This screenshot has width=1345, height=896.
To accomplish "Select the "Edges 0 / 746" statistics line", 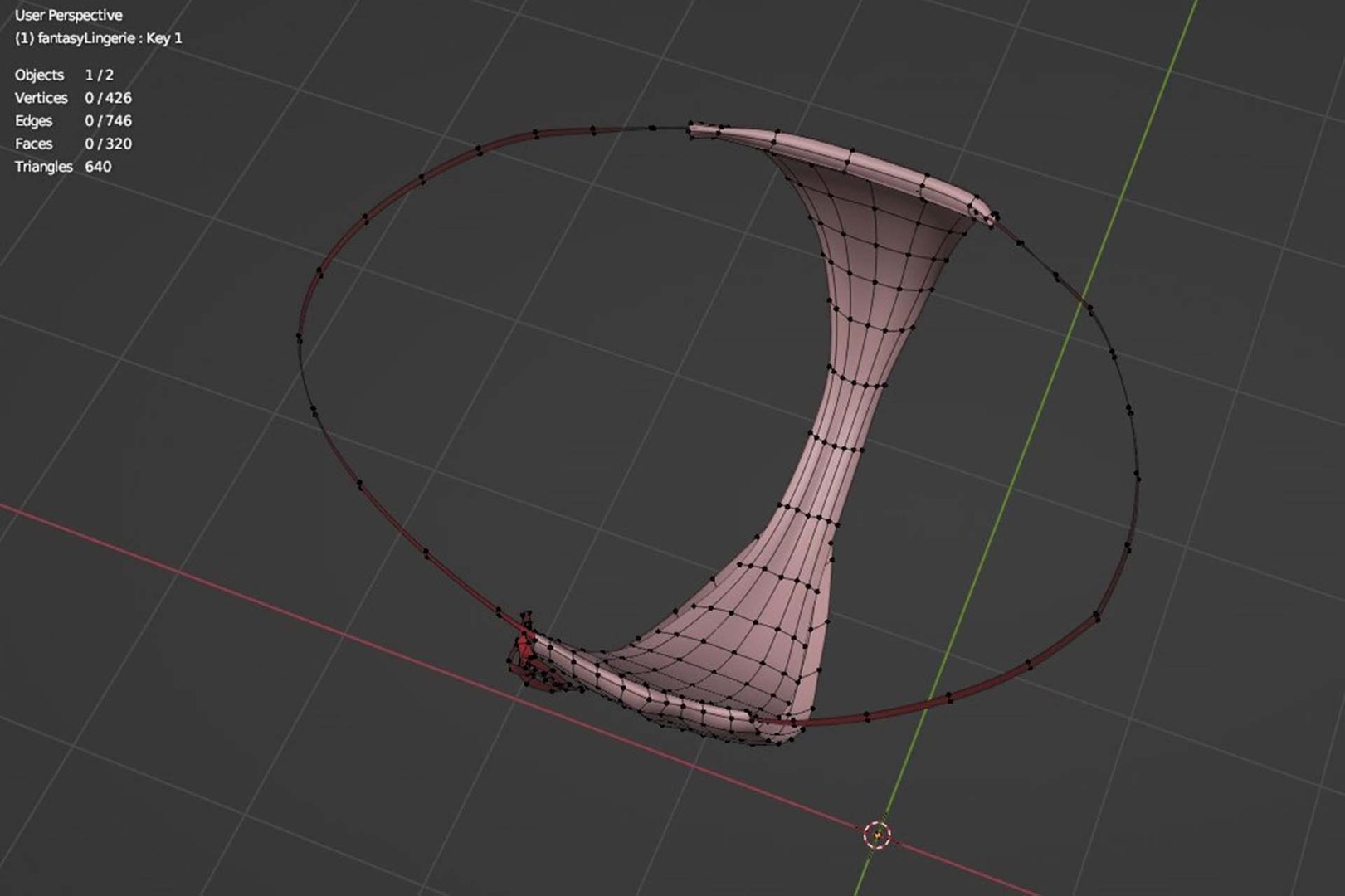I will 73,121.
